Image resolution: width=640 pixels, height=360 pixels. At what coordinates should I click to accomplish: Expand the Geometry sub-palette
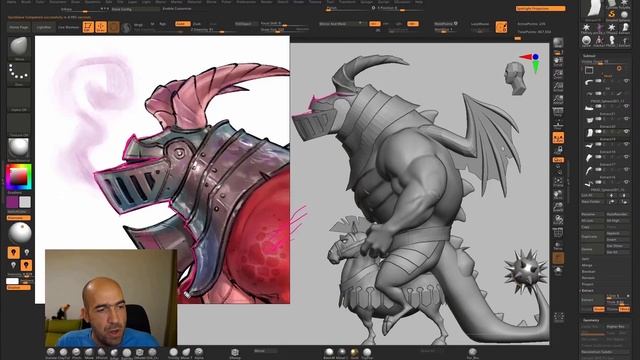click(591, 320)
